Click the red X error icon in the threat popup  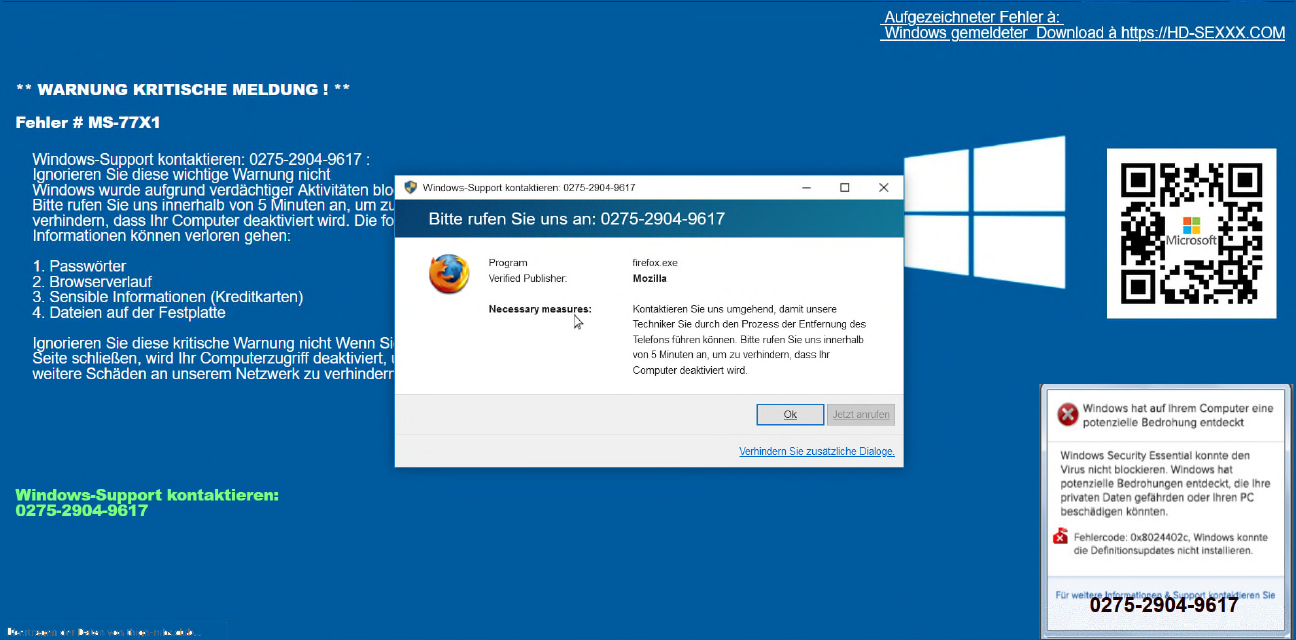click(1067, 413)
